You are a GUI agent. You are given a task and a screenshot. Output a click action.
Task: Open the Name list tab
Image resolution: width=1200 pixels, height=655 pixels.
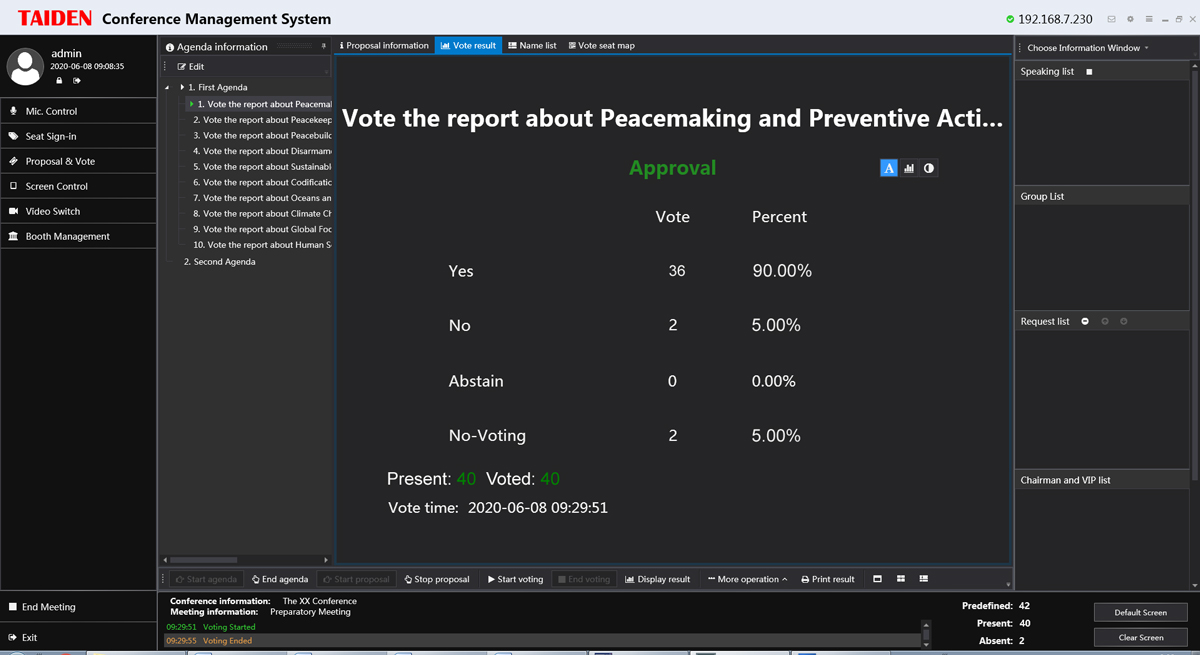pos(532,45)
